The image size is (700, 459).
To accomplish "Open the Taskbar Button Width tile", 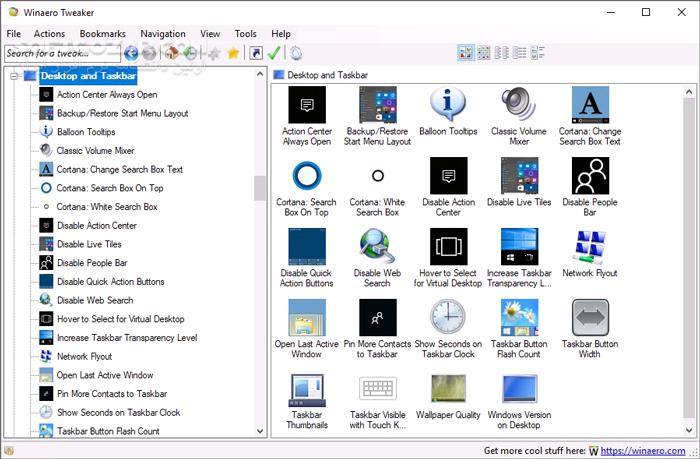I will tap(590, 329).
